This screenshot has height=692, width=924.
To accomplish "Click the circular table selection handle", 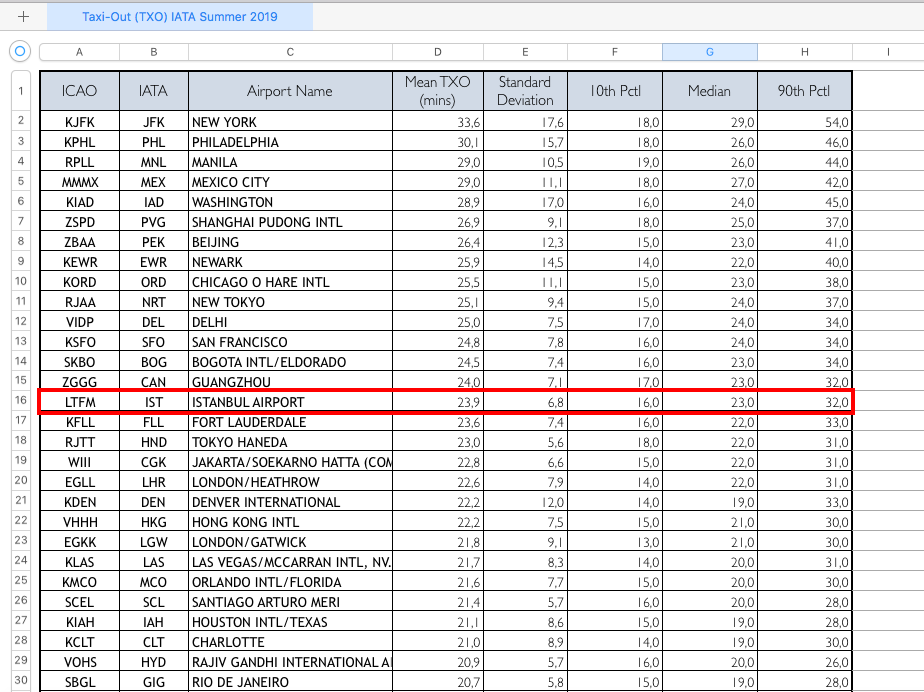I will pyautogui.click(x=21, y=51).
